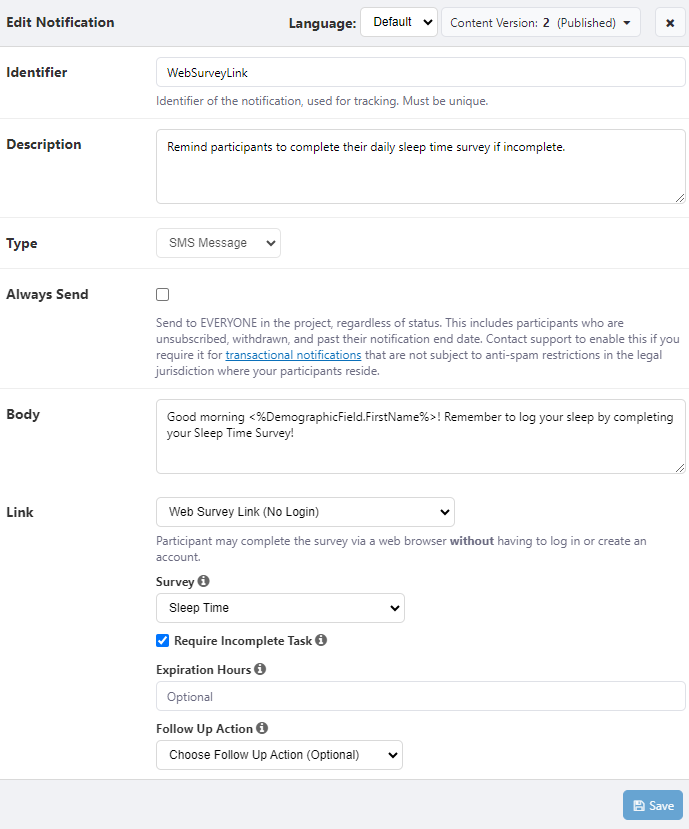The width and height of the screenshot is (689, 829).
Task: Focus the Expiration Hours input
Action: pos(420,696)
